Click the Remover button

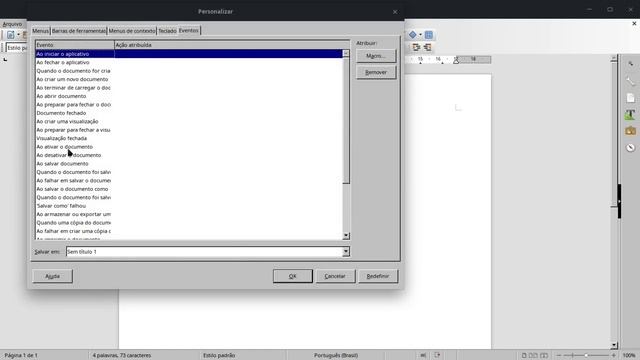pyautogui.click(x=376, y=72)
